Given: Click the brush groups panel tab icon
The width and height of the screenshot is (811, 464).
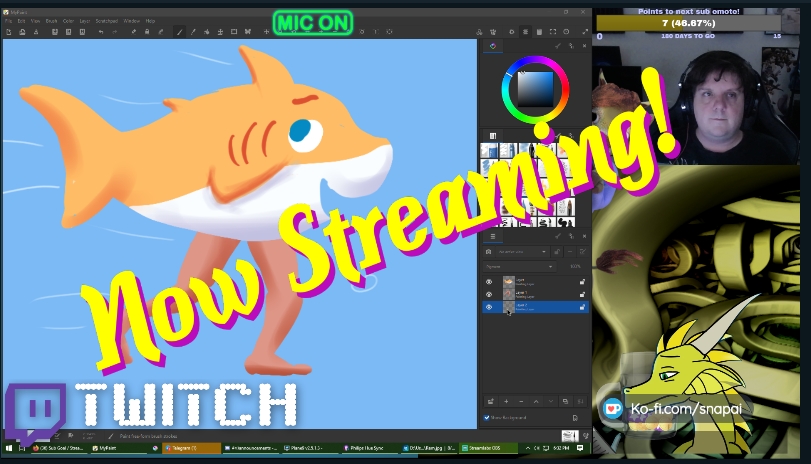Looking at the screenshot, I should (493, 136).
